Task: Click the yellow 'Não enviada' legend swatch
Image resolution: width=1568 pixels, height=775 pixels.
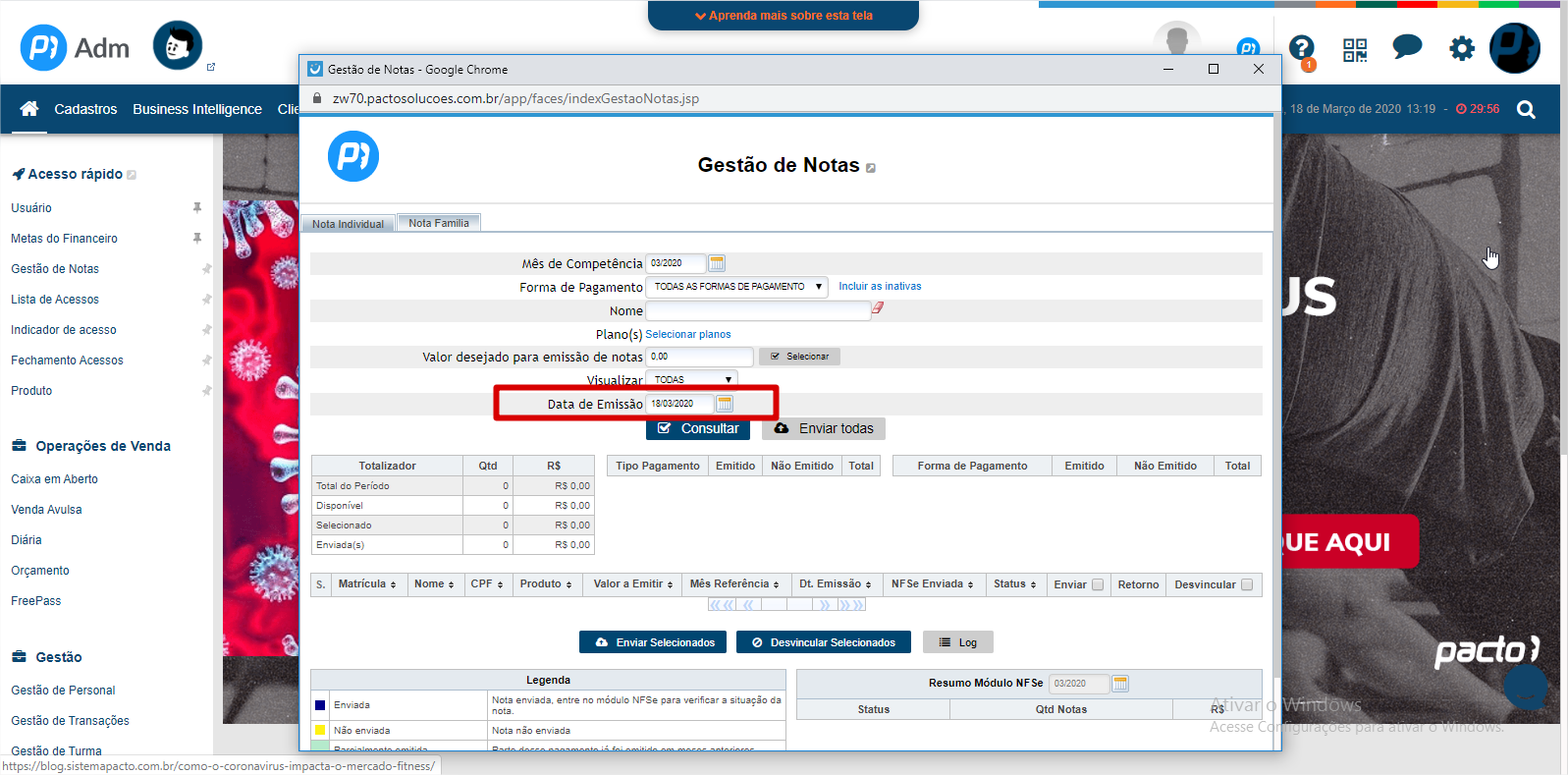Action: pos(320,730)
